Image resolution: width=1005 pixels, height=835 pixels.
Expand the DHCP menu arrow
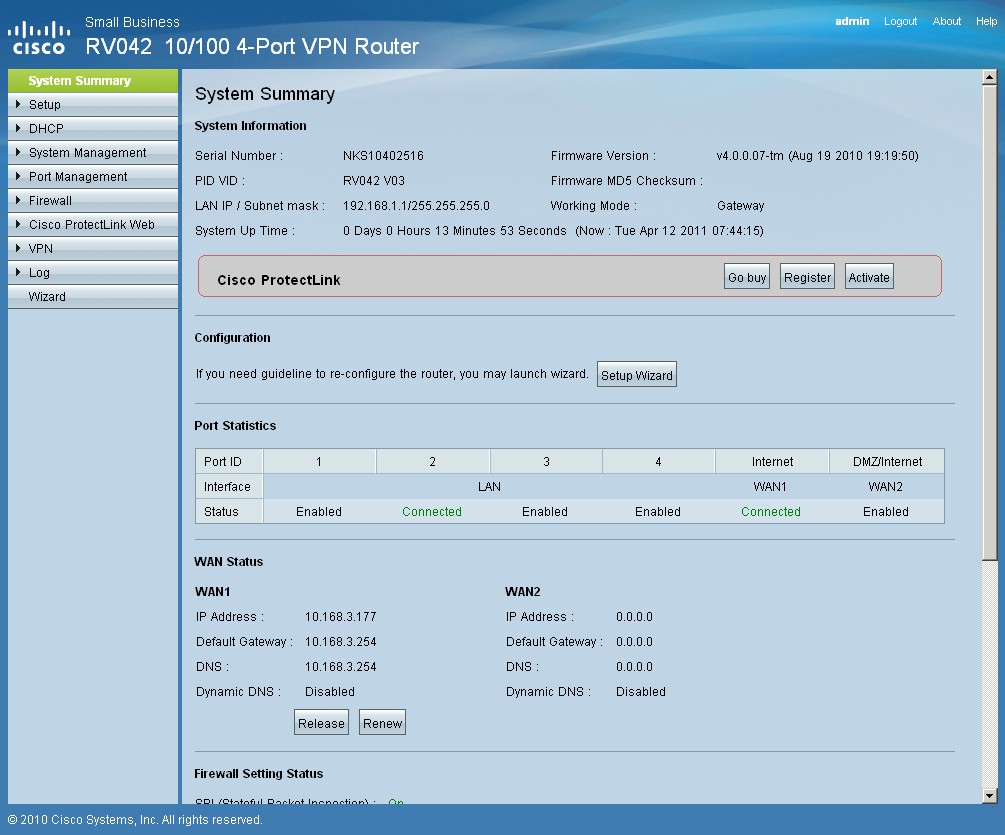click(18, 128)
